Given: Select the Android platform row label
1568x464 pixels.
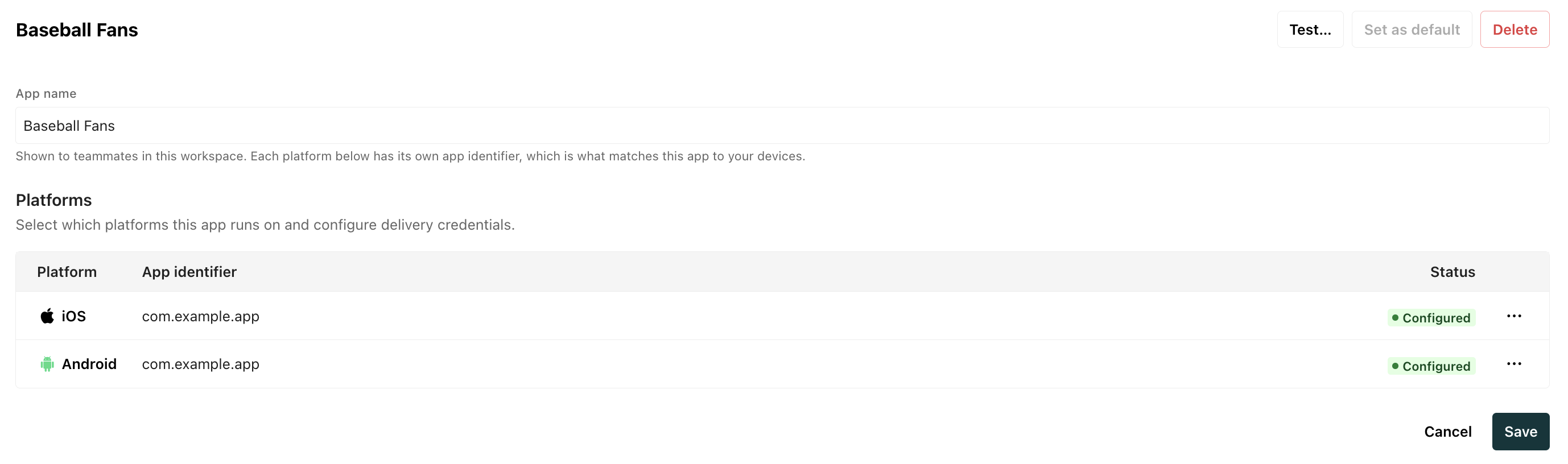Looking at the screenshot, I should pos(89,364).
